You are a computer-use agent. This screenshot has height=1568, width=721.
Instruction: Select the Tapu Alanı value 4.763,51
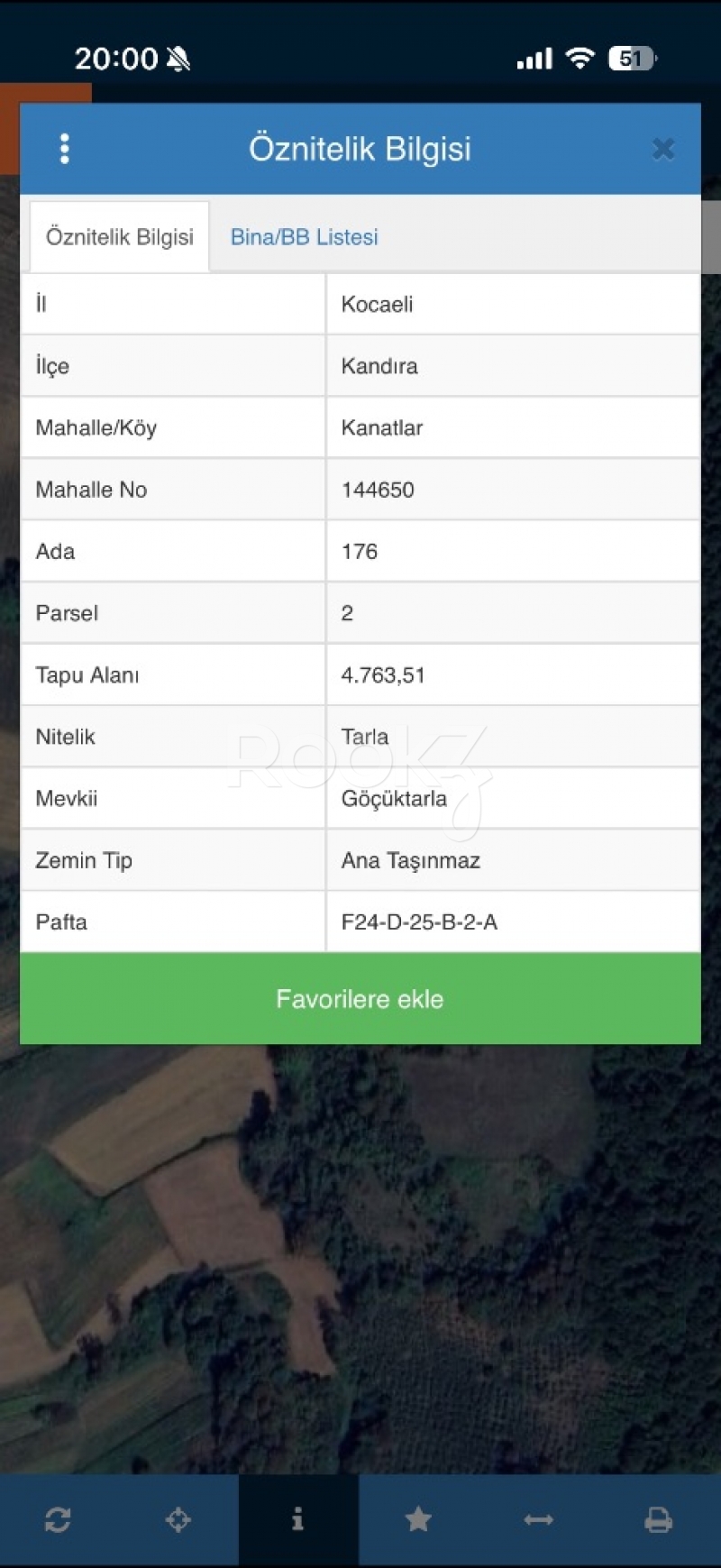point(383,675)
